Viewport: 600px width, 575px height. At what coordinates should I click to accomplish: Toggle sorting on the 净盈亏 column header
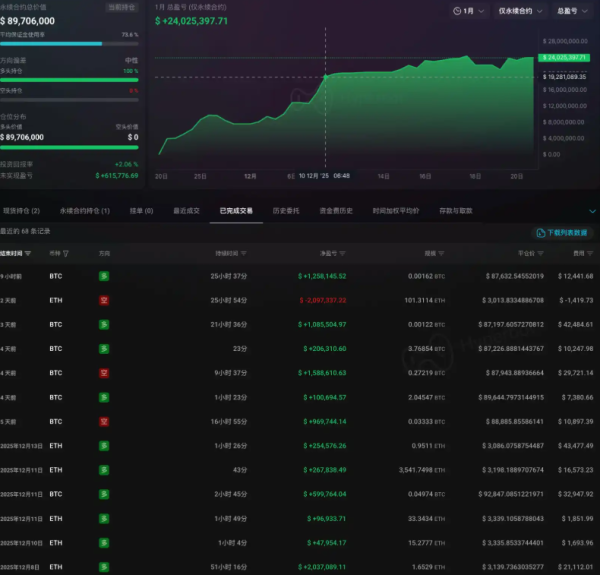(x=329, y=254)
